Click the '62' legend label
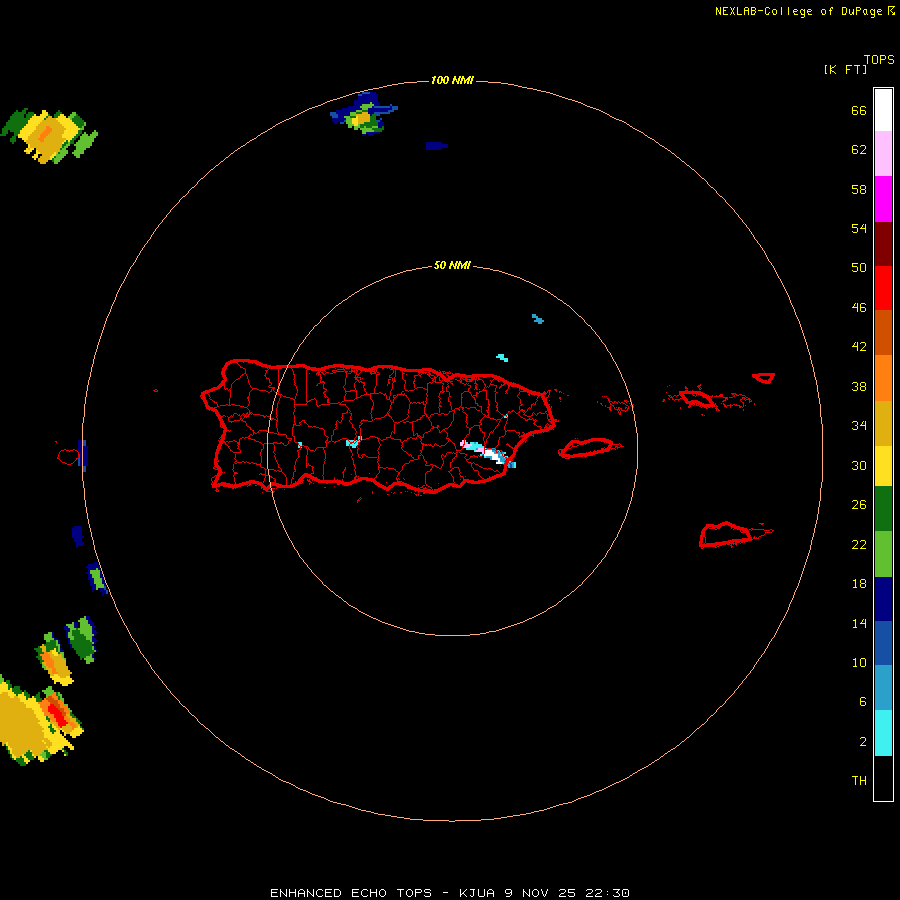 click(859, 150)
